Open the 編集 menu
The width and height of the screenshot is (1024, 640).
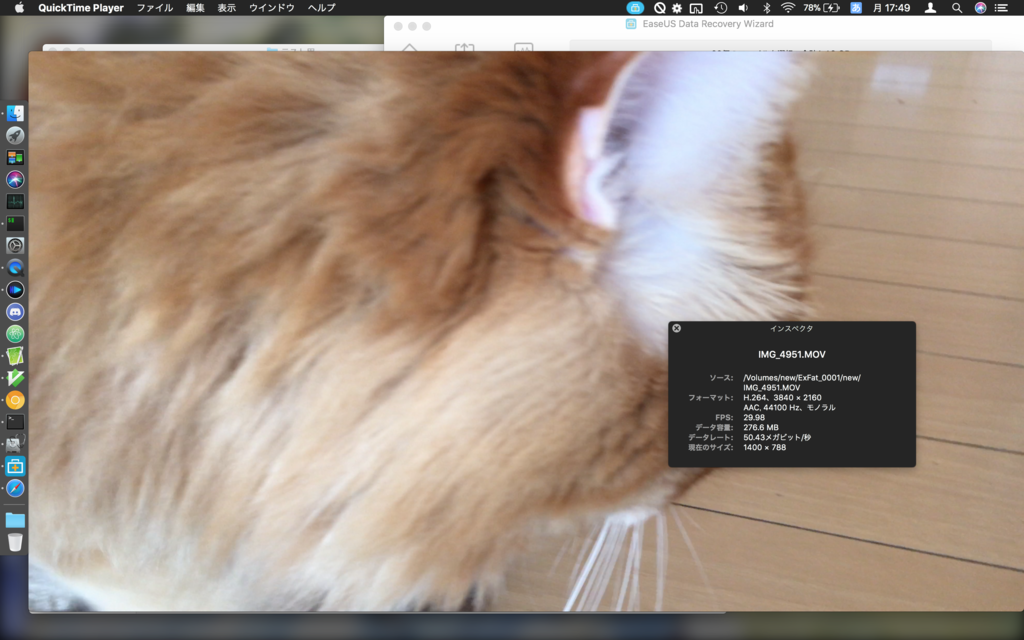[x=195, y=8]
